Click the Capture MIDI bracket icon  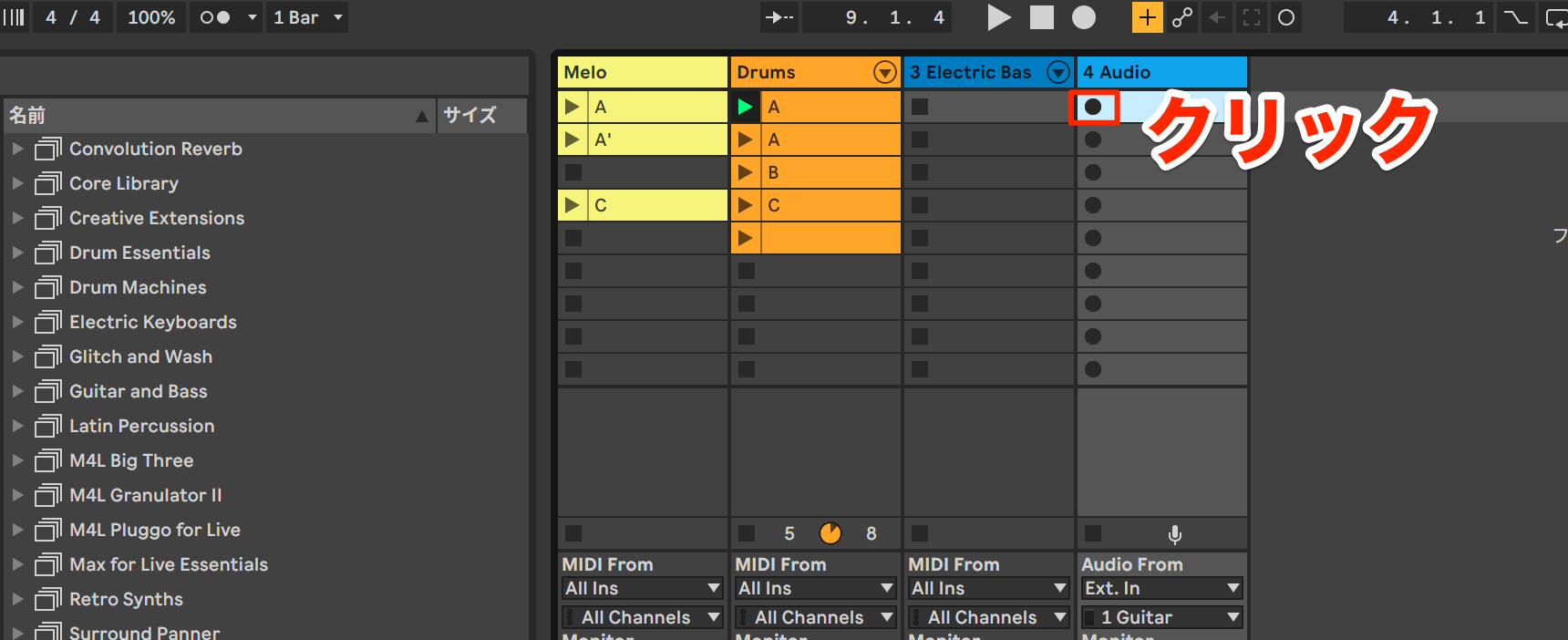point(1252,17)
